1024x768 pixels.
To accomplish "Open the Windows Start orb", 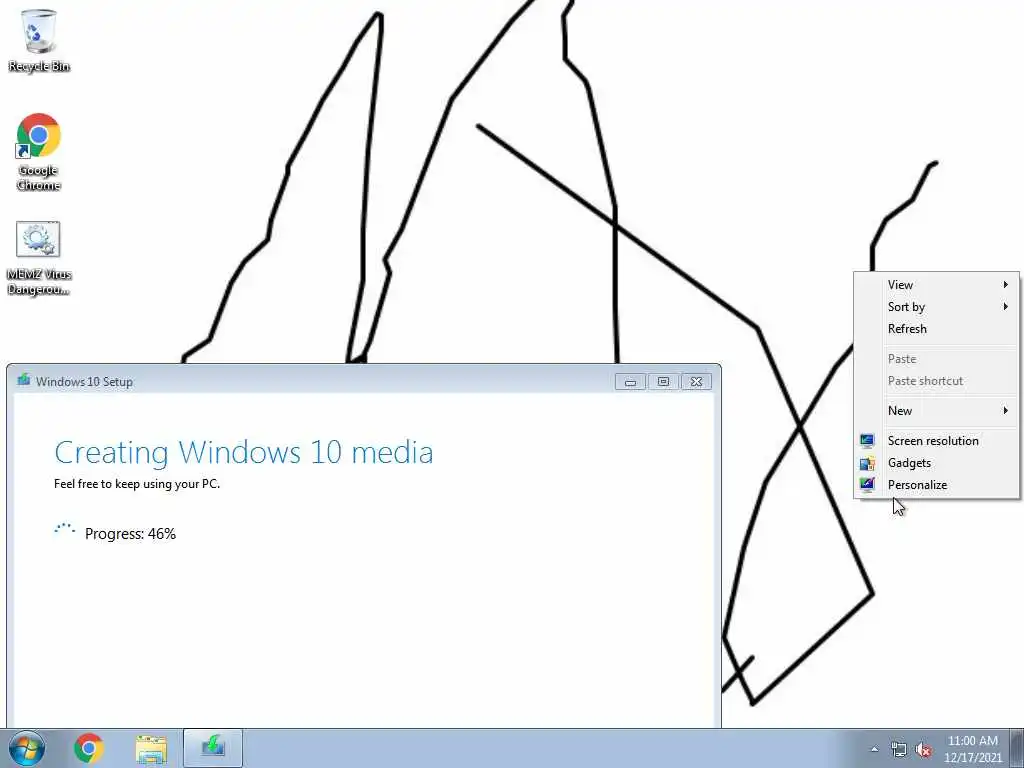I will point(26,748).
